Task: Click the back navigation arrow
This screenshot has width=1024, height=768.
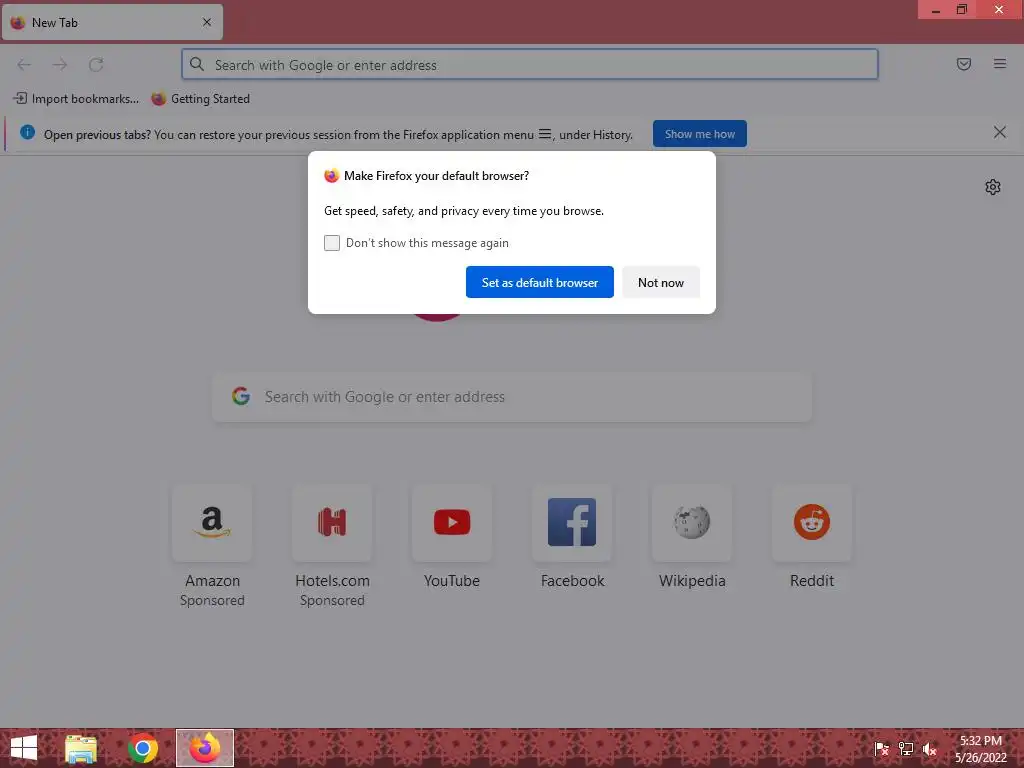Action: (24, 65)
